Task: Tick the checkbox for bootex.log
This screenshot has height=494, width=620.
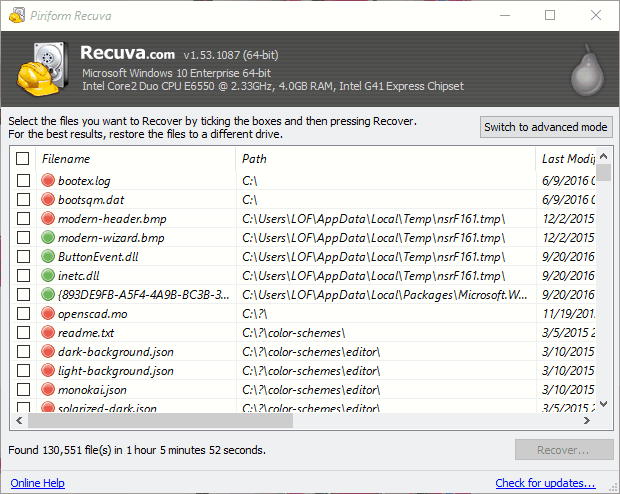Action: pyautogui.click(x=23, y=180)
